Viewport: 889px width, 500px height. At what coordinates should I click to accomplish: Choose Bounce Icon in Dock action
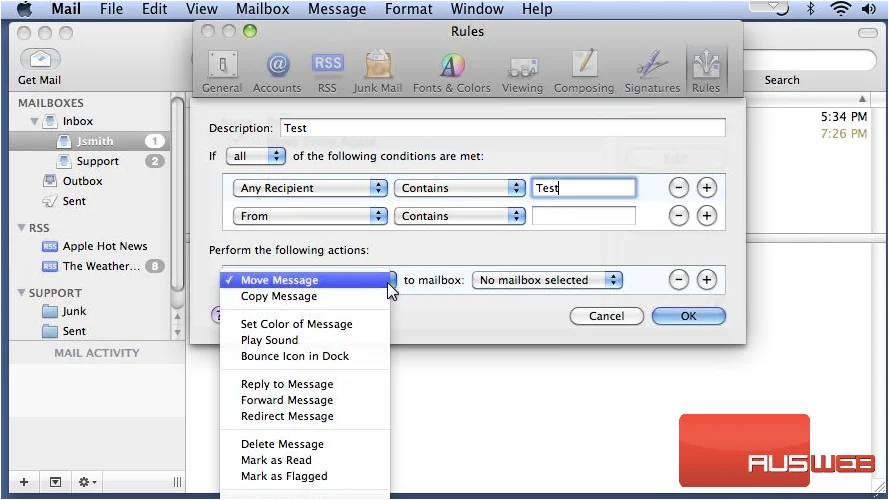305,356
